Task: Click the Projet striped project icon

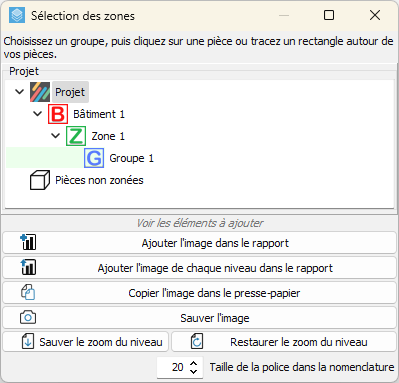Action: coord(40,92)
